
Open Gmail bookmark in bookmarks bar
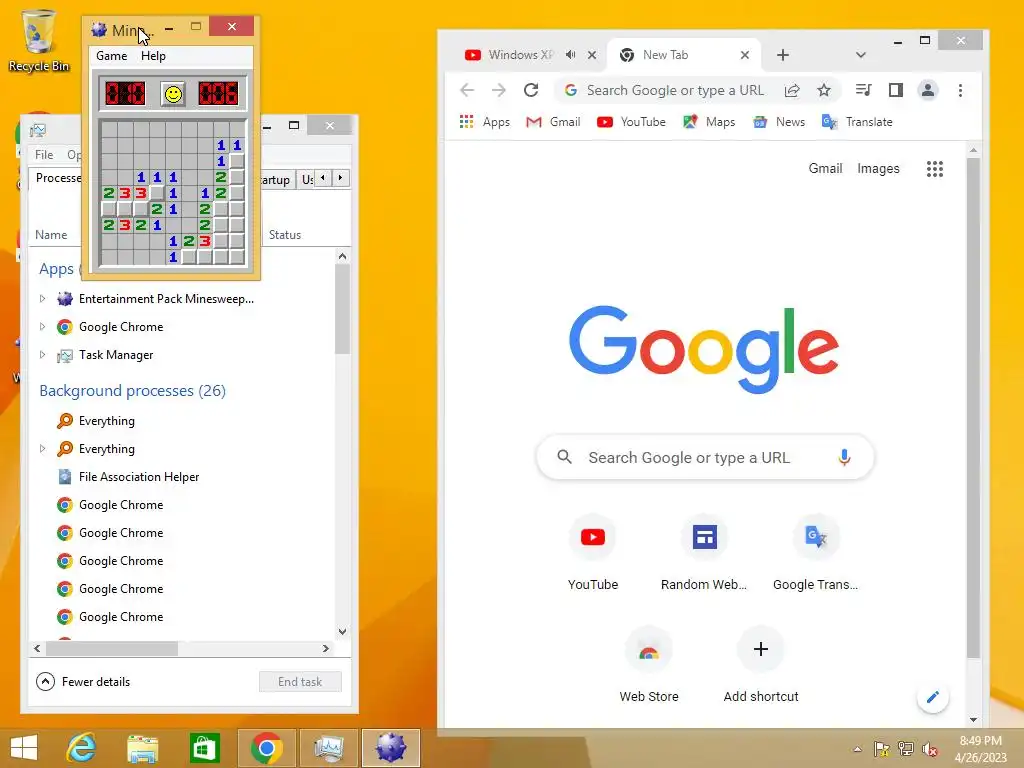click(553, 121)
